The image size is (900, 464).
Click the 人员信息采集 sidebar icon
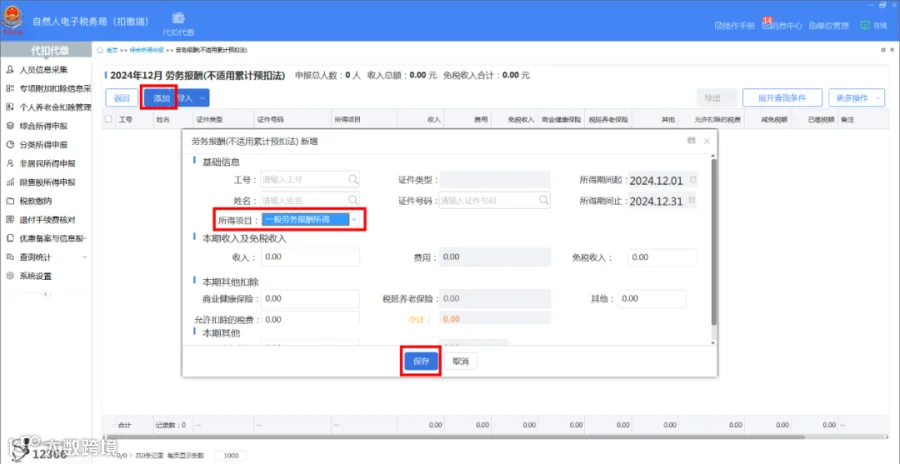click(x=10, y=70)
